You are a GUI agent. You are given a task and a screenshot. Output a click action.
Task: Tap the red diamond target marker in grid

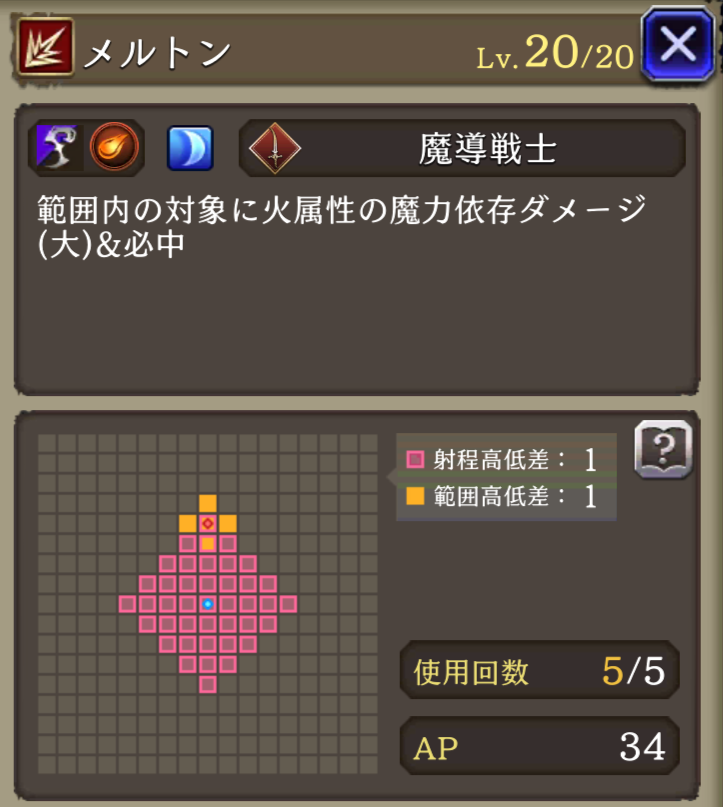point(208,523)
